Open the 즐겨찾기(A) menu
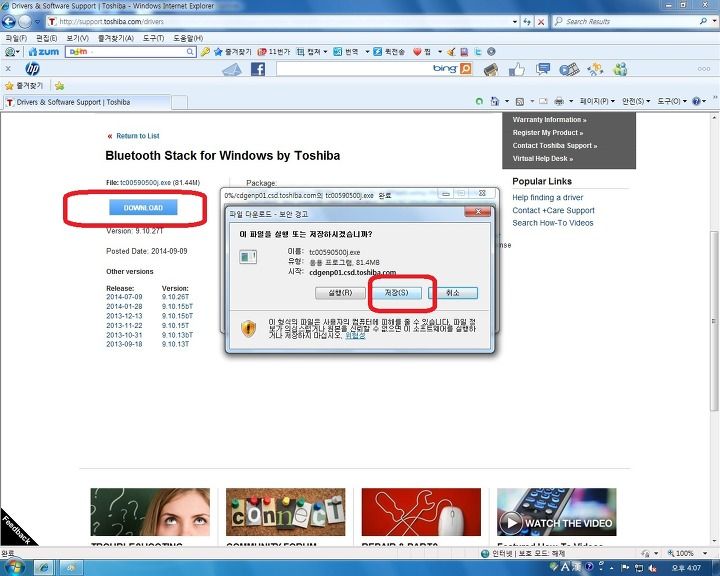The height and width of the screenshot is (576, 720). click(116, 38)
